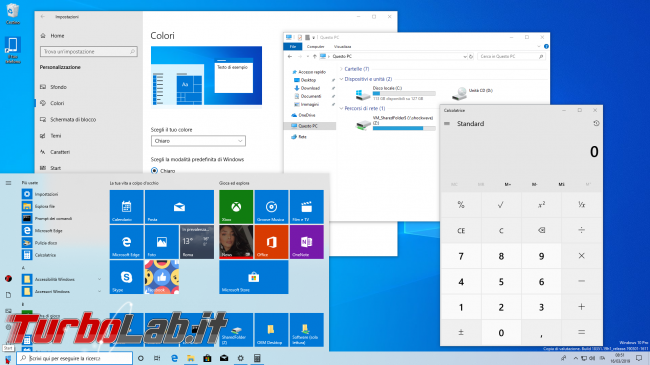
Task: Switch to the Computer ribbon tab
Action: coord(315,46)
